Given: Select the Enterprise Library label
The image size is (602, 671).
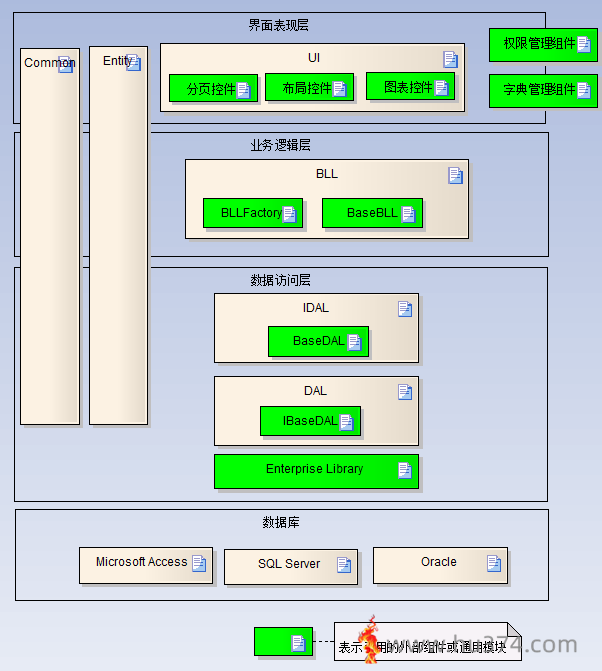Looking at the screenshot, I should coord(314,469).
